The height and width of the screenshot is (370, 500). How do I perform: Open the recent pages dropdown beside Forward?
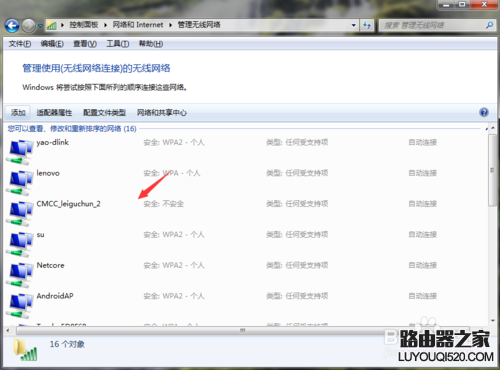point(40,25)
